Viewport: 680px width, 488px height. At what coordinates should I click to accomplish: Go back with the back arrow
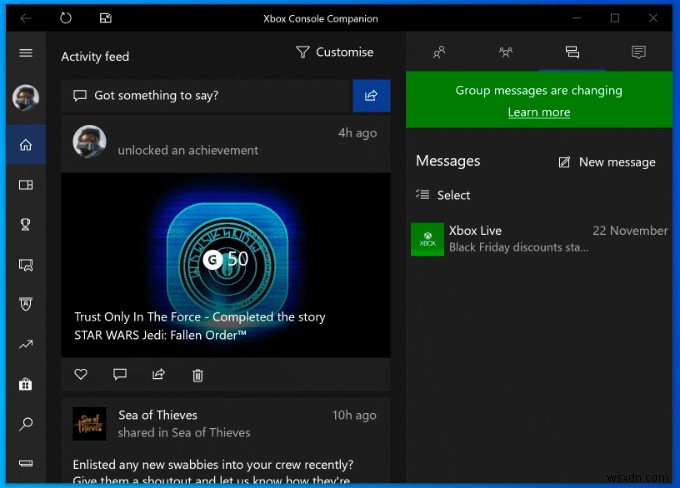pyautogui.click(x=26, y=18)
